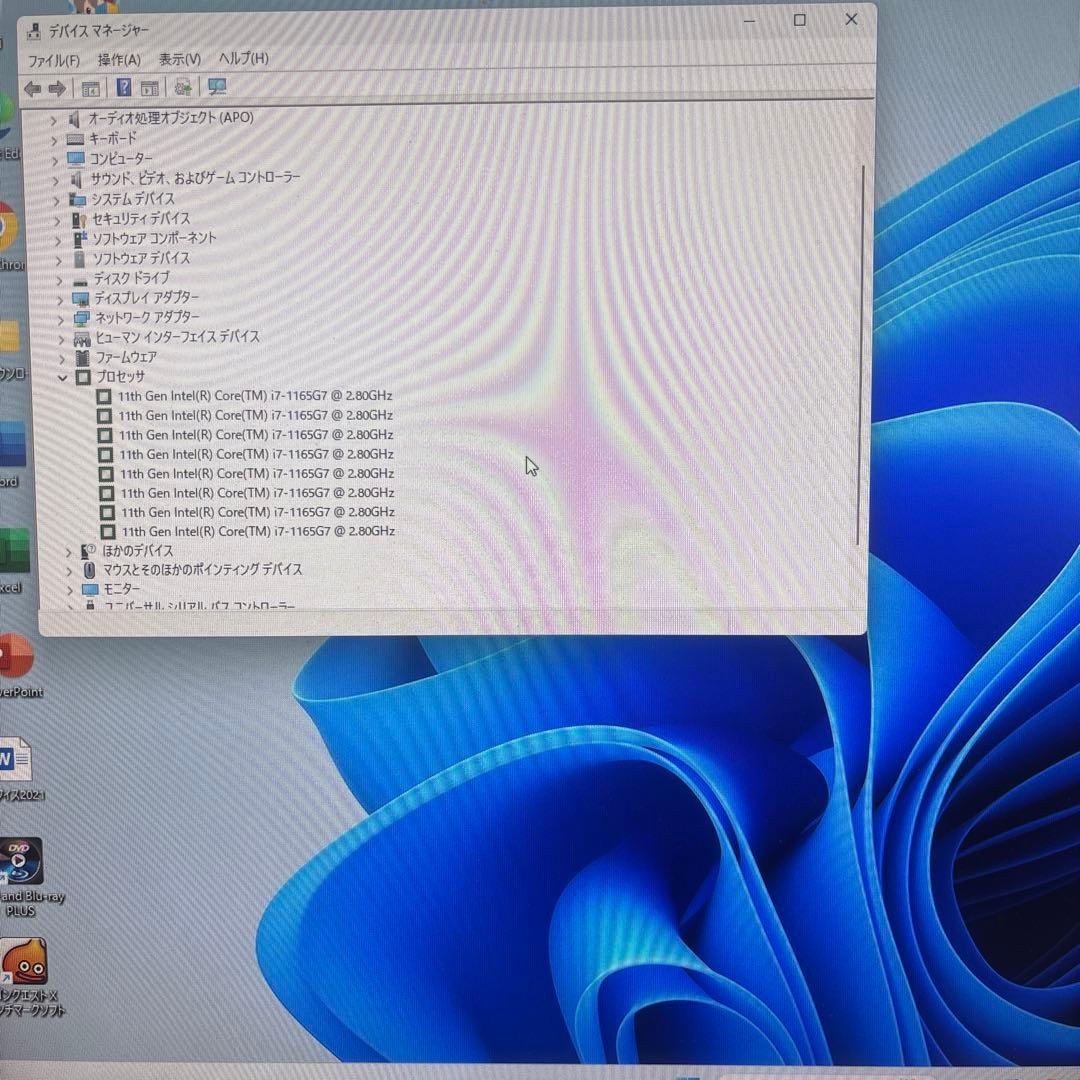The height and width of the screenshot is (1080, 1080).
Task: Click the blue Help question mark icon
Action: (x=123, y=88)
